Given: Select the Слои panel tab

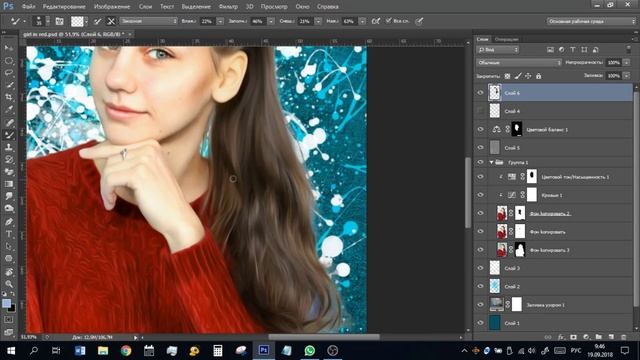Looking at the screenshot, I should [482, 39].
